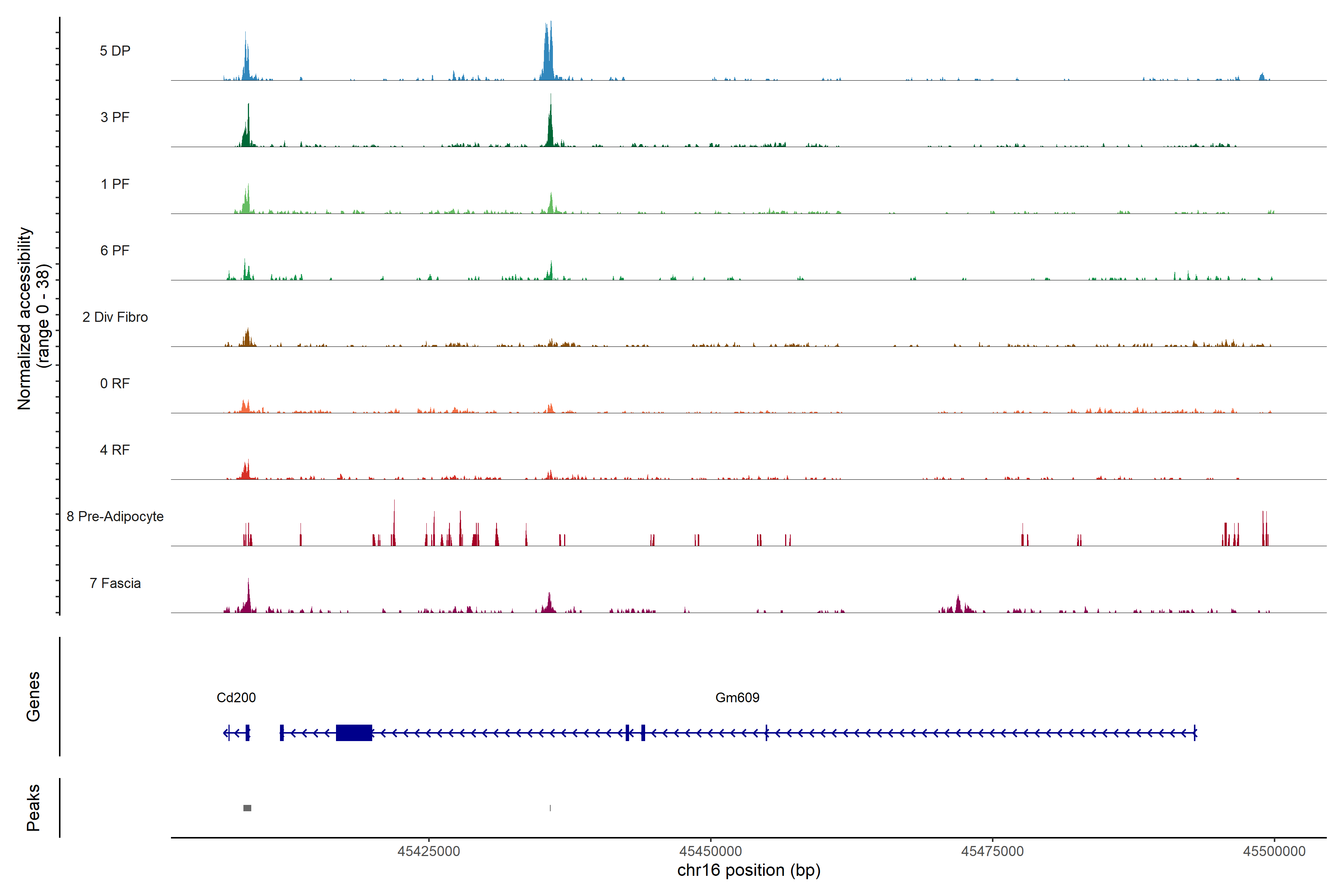Click the 45425000 axis tick label
Image resolution: width=1344 pixels, height=896 pixels.
tap(429, 851)
